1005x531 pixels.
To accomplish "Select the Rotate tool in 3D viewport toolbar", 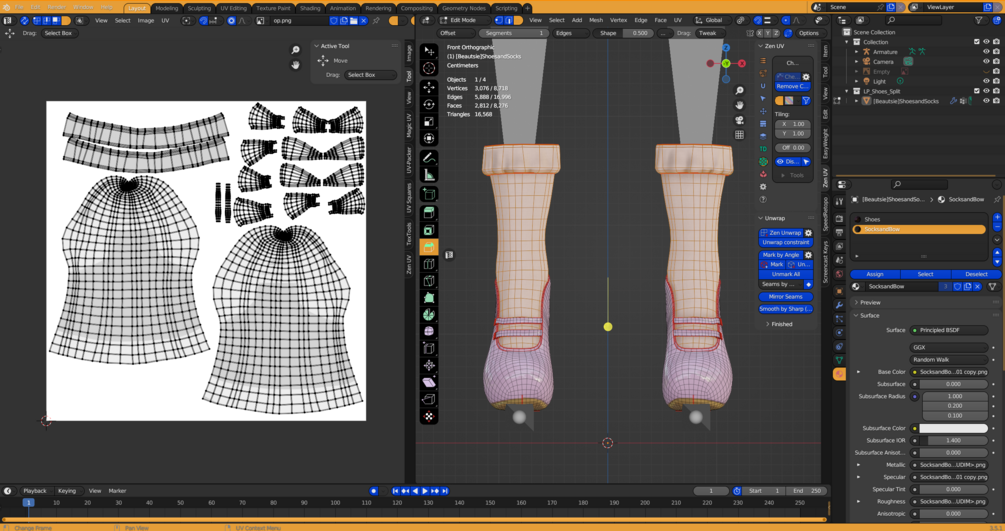I will coord(429,104).
